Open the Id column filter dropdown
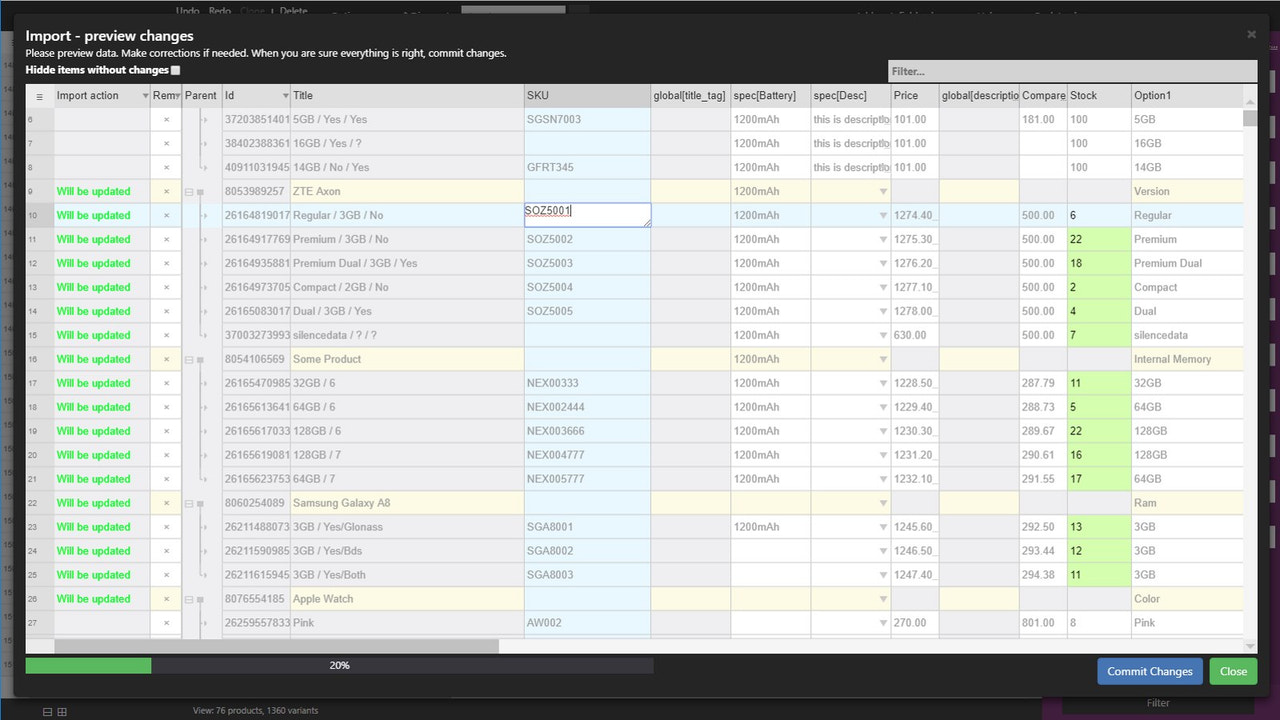Screen dimensions: 1280x720 click(x=283, y=95)
